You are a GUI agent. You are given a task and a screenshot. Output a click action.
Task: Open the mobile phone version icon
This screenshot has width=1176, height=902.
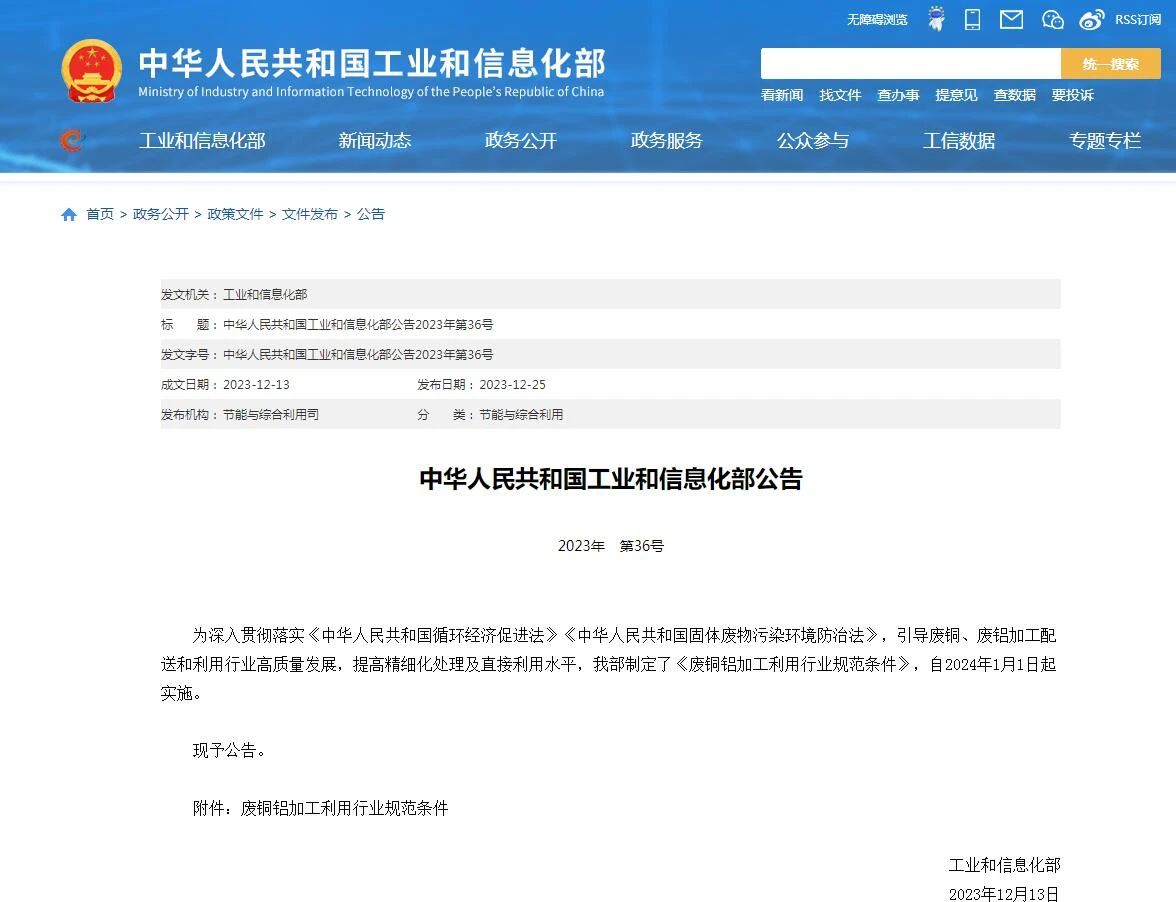[972, 19]
